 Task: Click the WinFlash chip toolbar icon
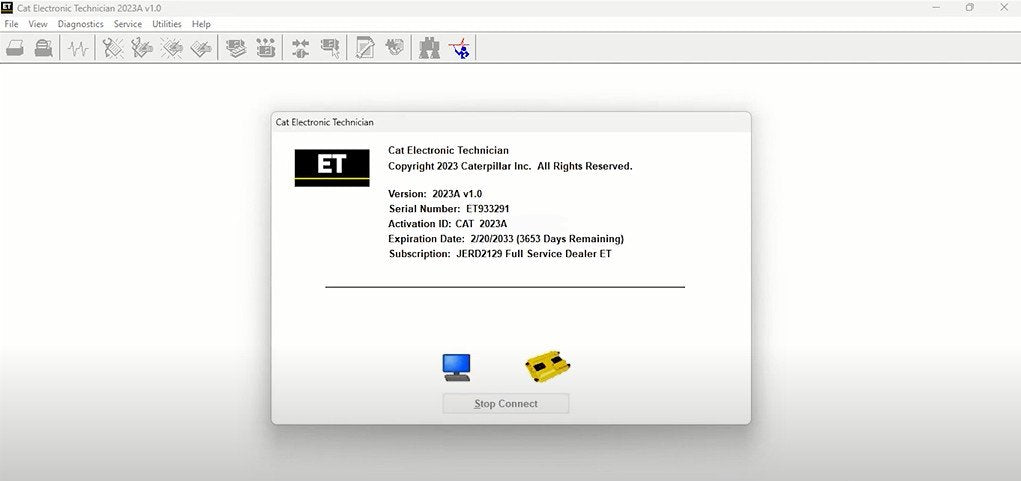coord(395,48)
